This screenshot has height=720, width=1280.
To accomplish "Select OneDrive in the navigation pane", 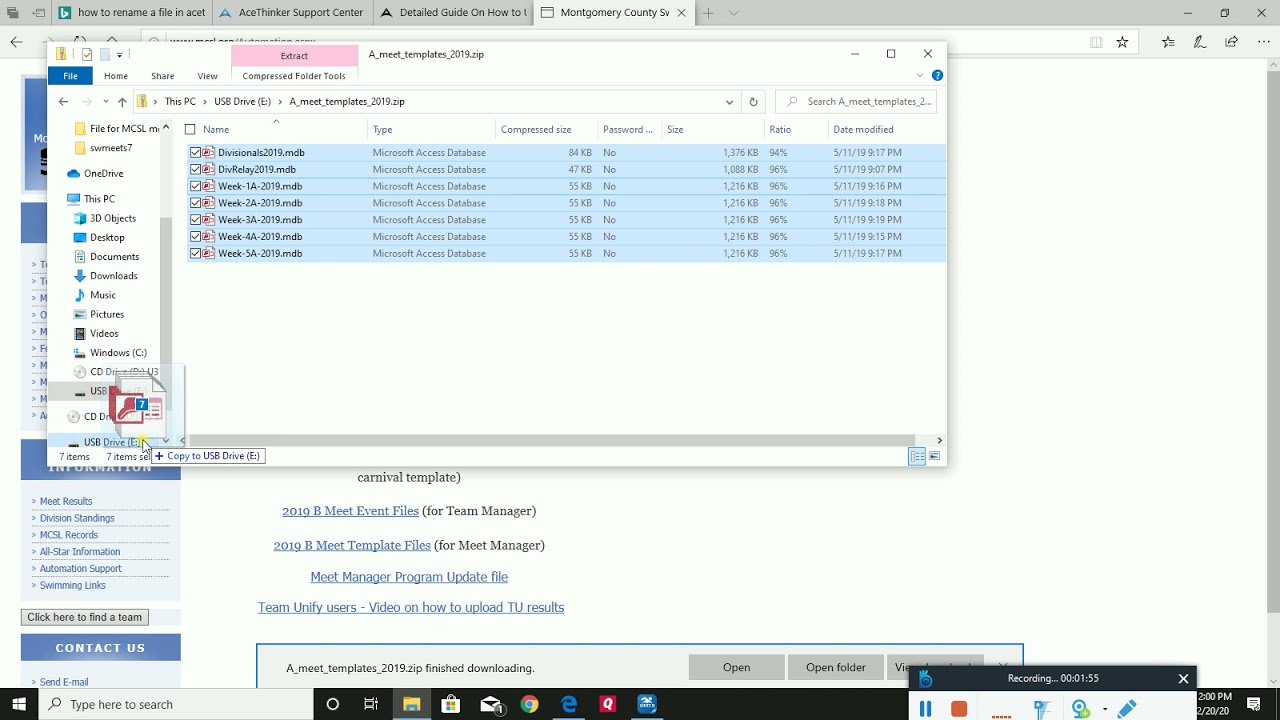I will coord(103,174).
